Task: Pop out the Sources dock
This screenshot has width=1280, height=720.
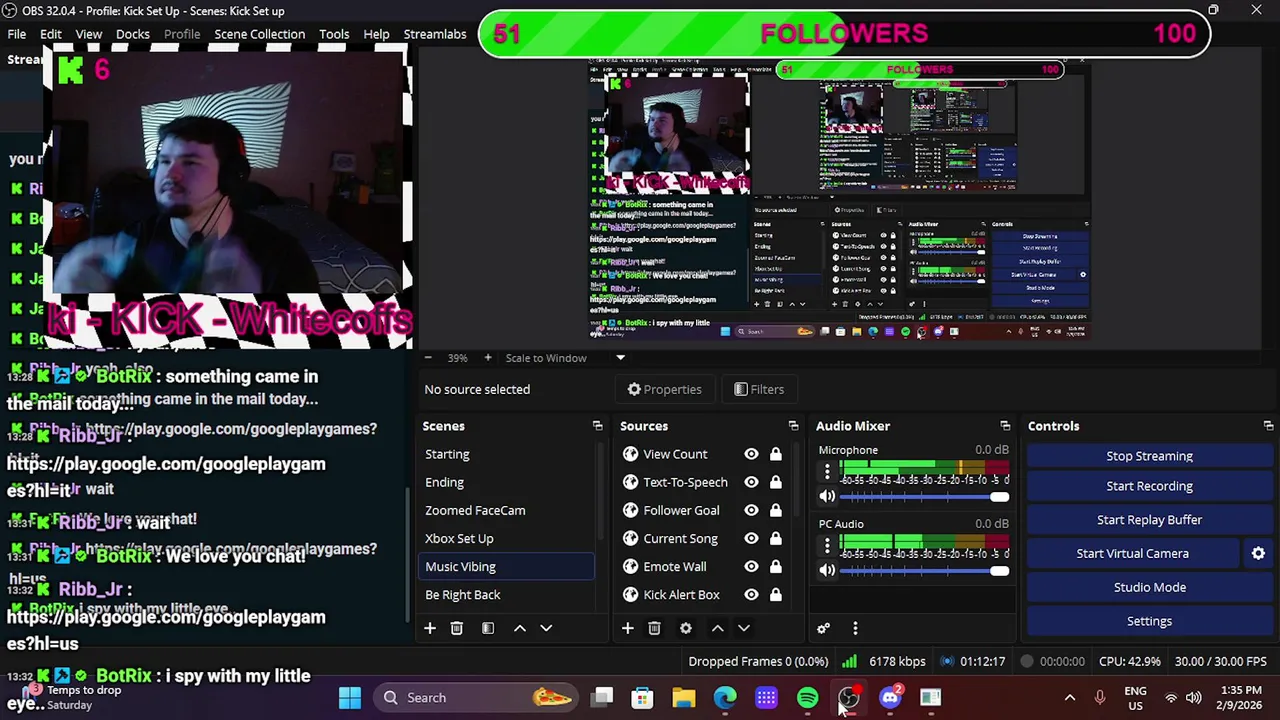Action: coord(793,426)
